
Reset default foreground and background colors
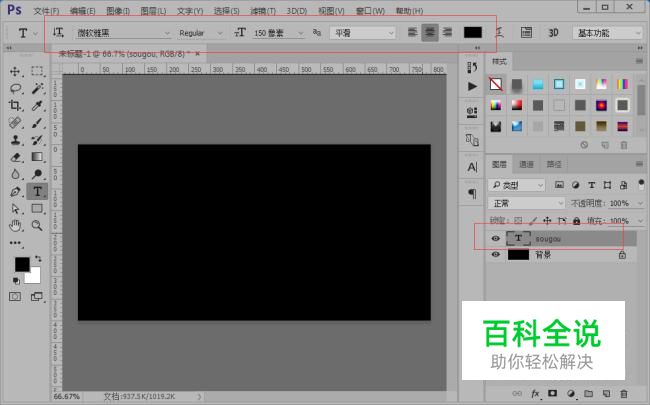16,281
